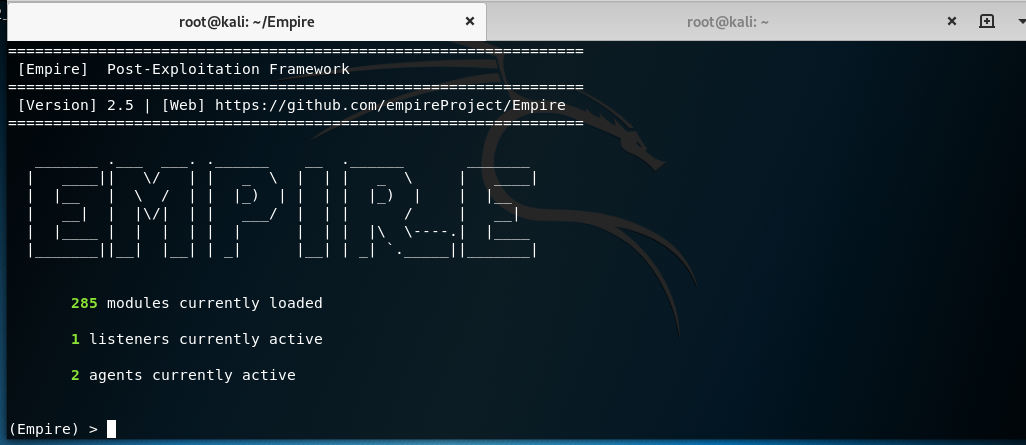
Task: Select the "1 listeners currently active" line
Action: point(197,340)
